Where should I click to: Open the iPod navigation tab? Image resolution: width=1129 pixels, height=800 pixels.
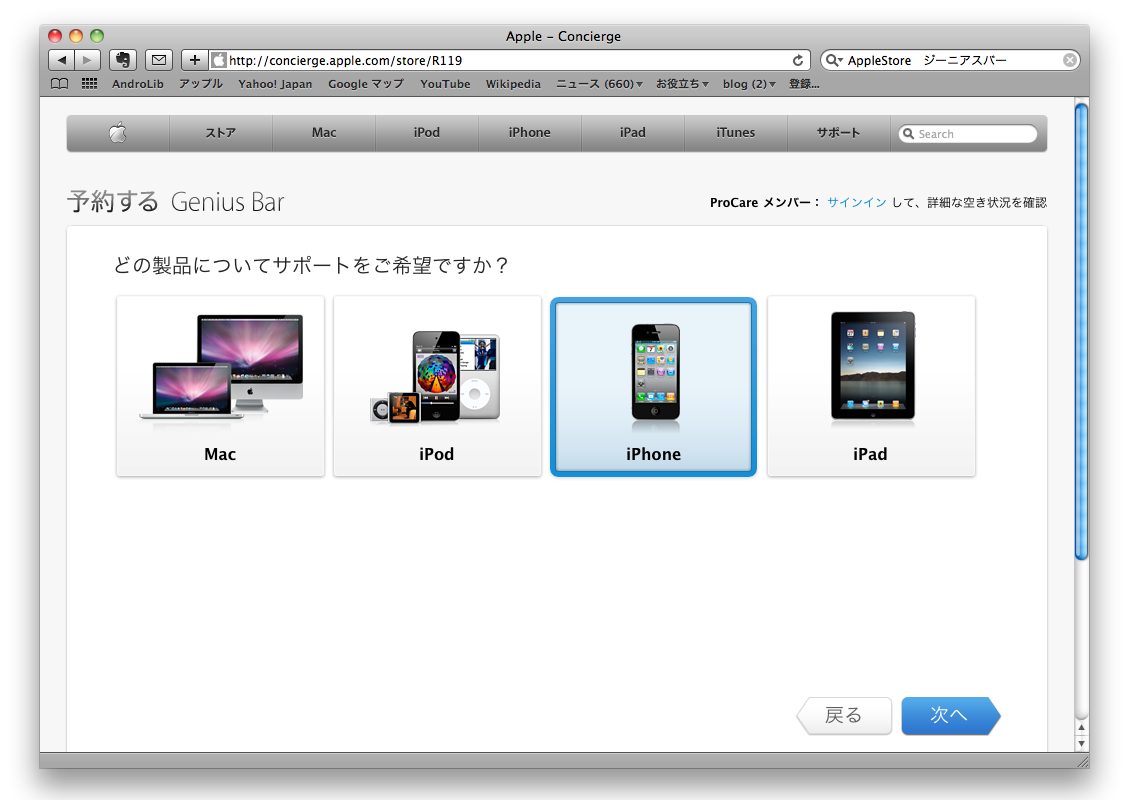click(427, 132)
